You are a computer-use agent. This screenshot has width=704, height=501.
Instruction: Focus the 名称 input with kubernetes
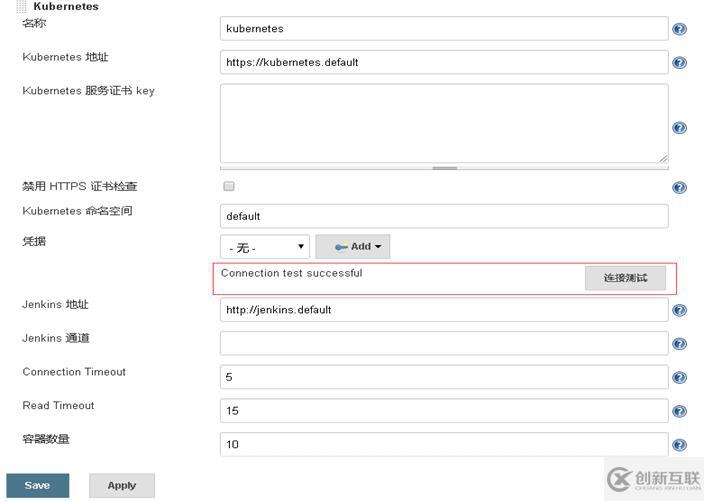pos(444,29)
